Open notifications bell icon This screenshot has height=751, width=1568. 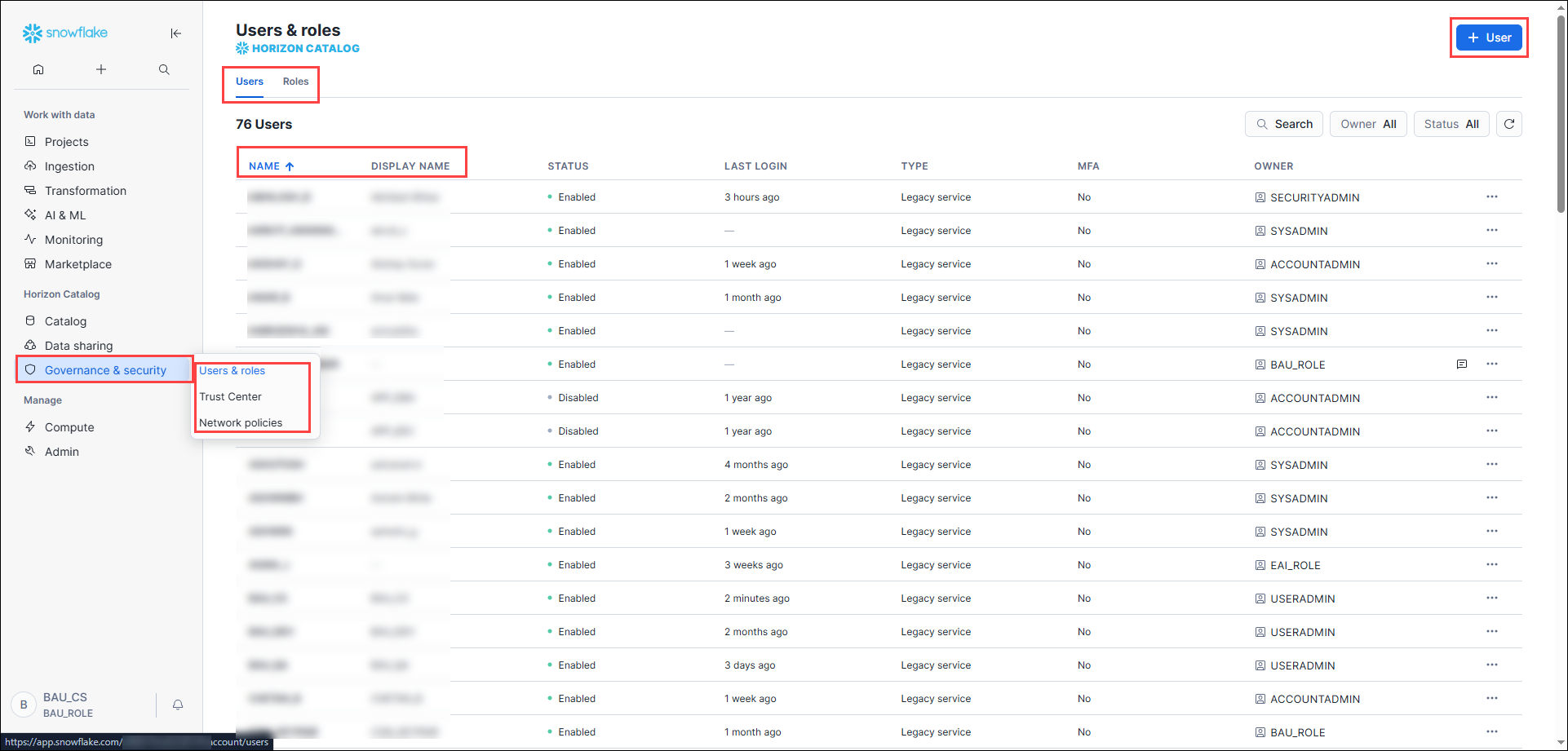pyautogui.click(x=178, y=705)
